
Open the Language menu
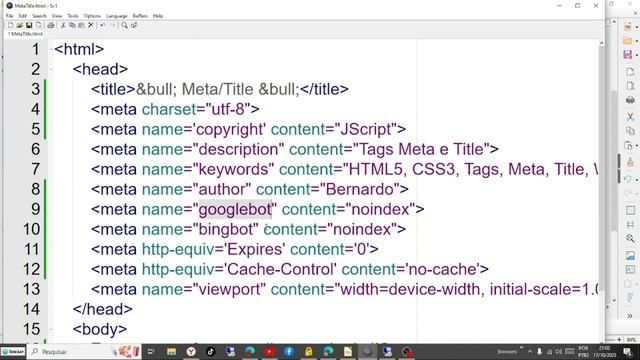(117, 16)
